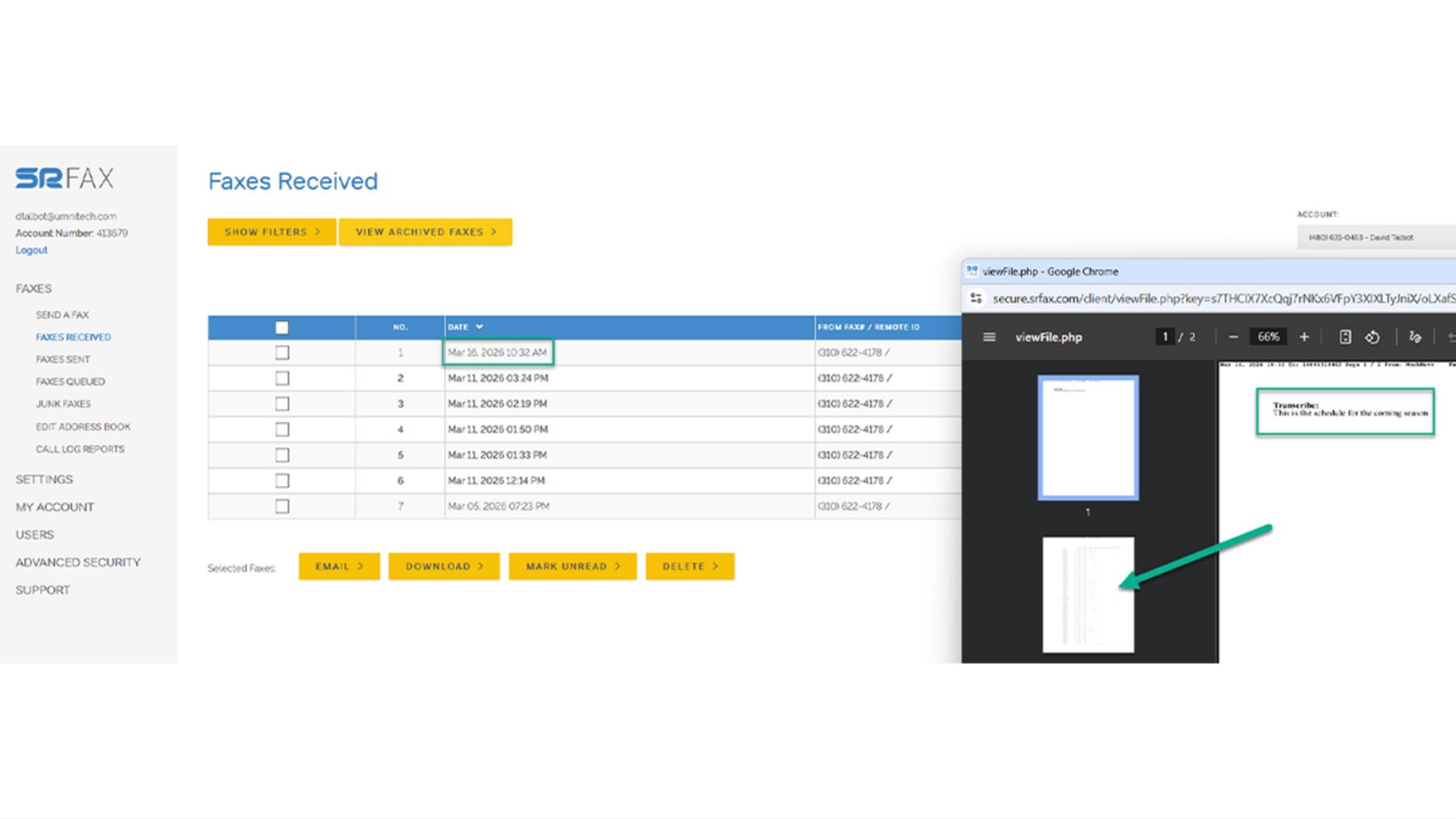Zoom out in the PDF viewer
Screen dimensions: 1456x819
click(1234, 337)
